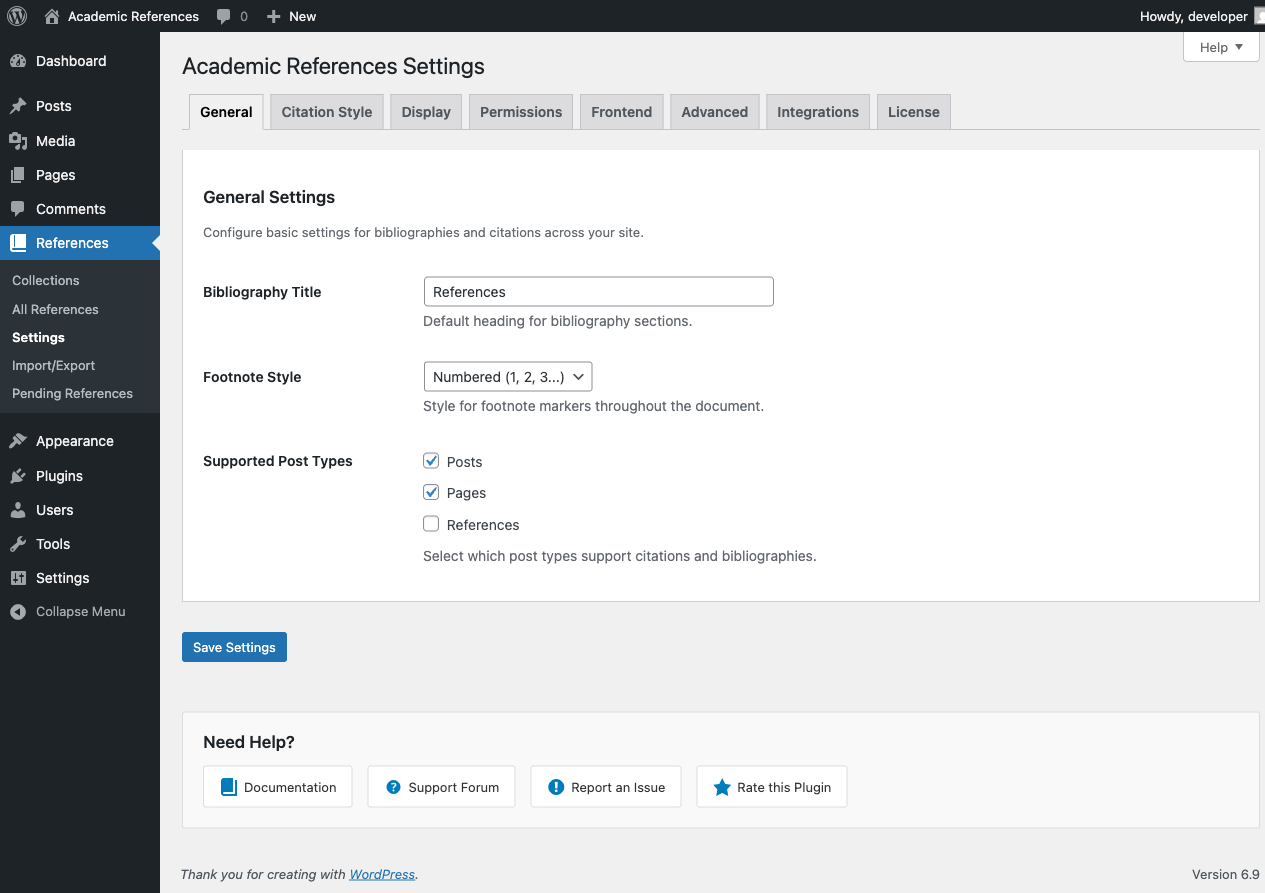Click the Save Settings button

pos(234,647)
